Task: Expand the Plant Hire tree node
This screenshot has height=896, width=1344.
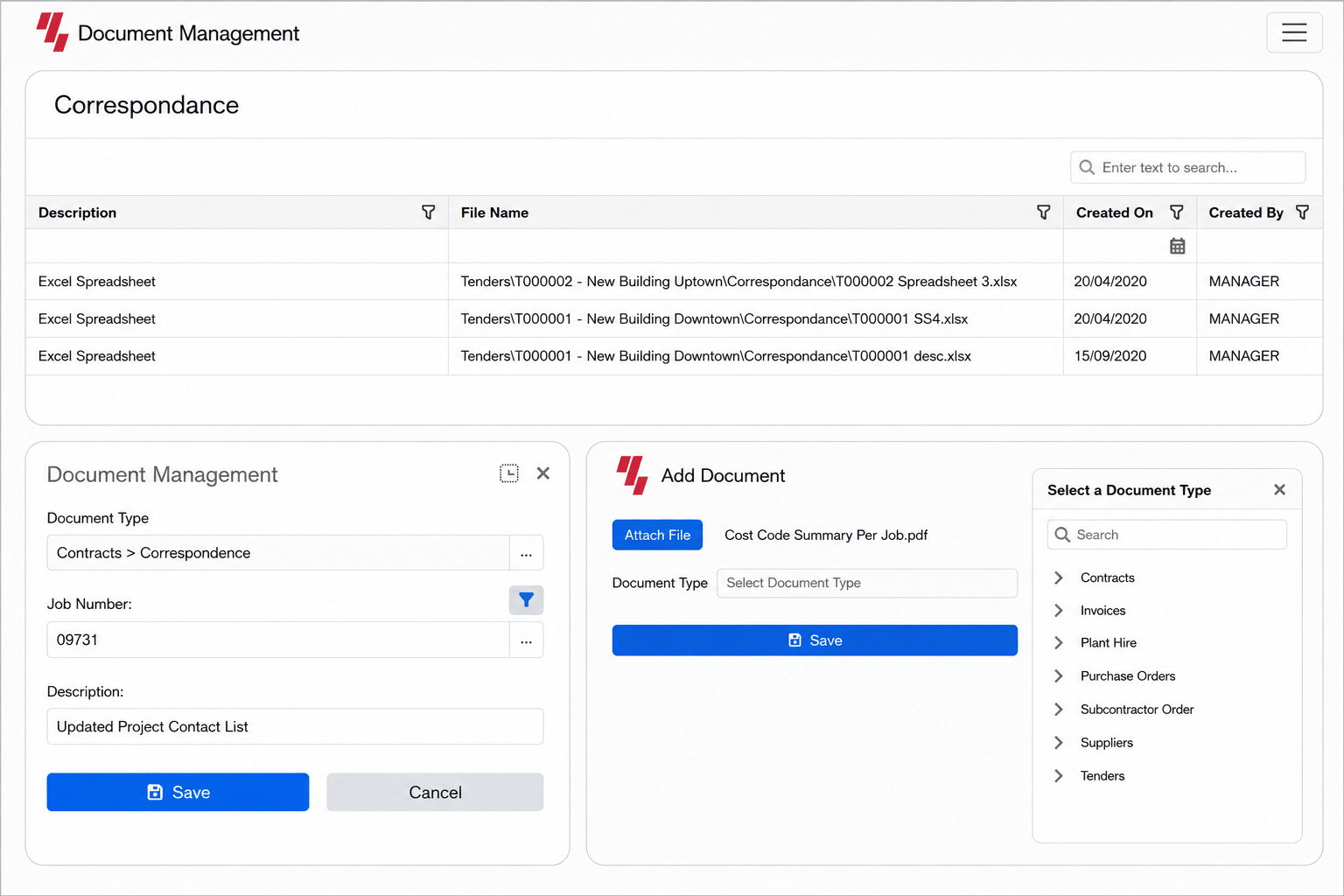Action: tap(1059, 643)
